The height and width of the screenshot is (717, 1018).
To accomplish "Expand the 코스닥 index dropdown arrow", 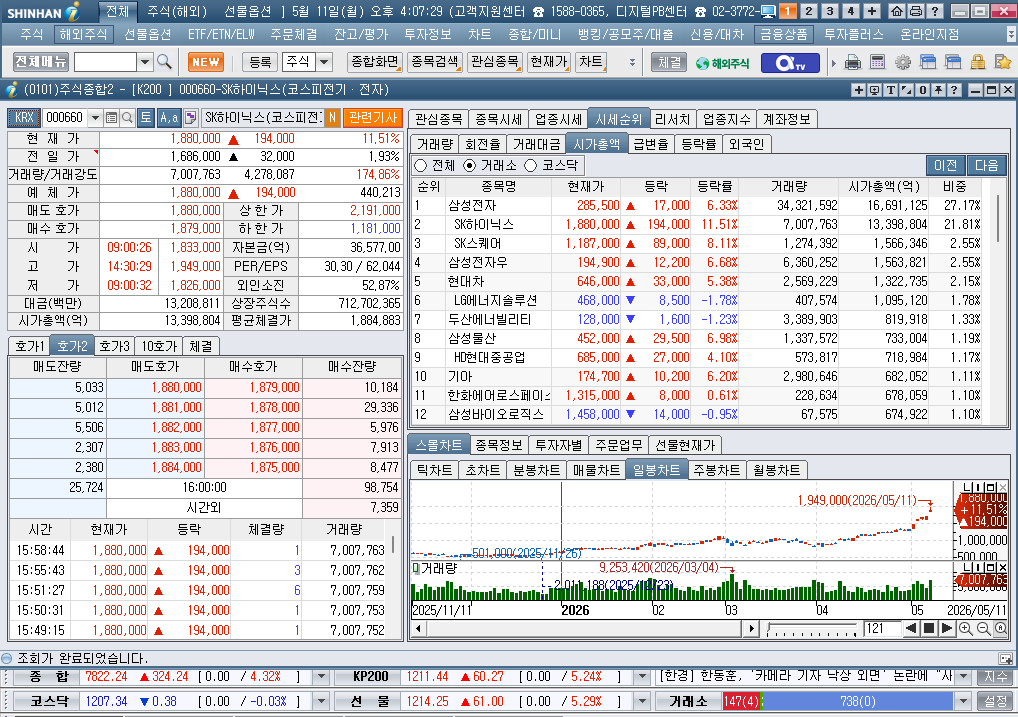I will click(x=321, y=701).
